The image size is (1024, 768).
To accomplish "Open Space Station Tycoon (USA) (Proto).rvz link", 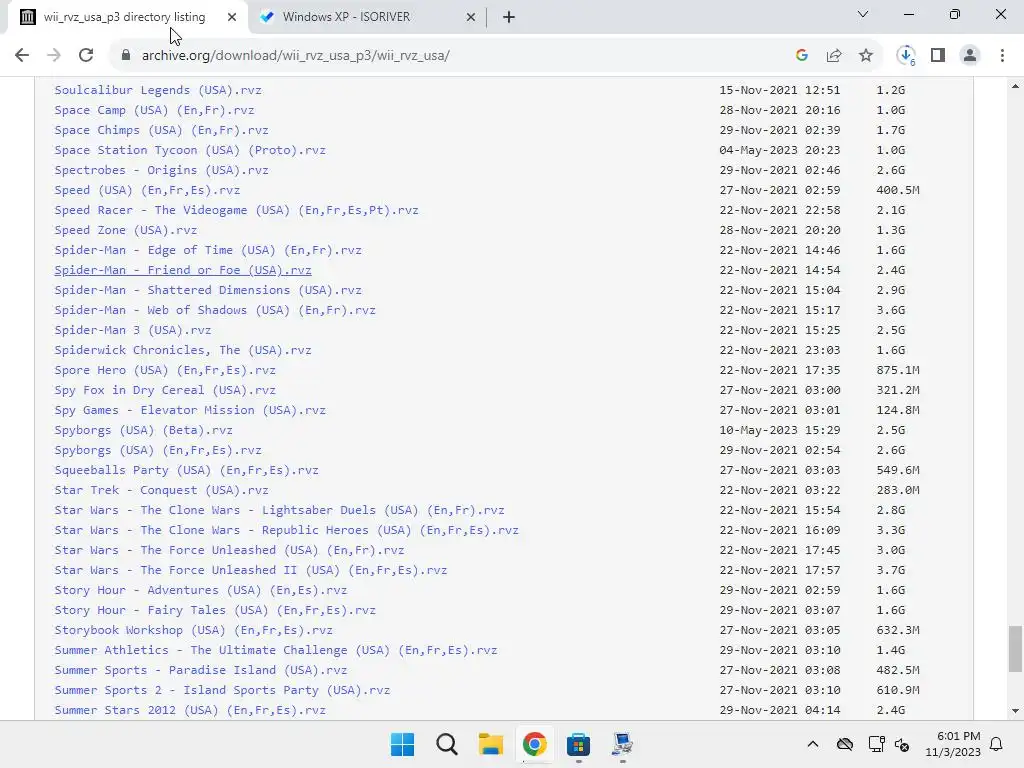I will (190, 150).
